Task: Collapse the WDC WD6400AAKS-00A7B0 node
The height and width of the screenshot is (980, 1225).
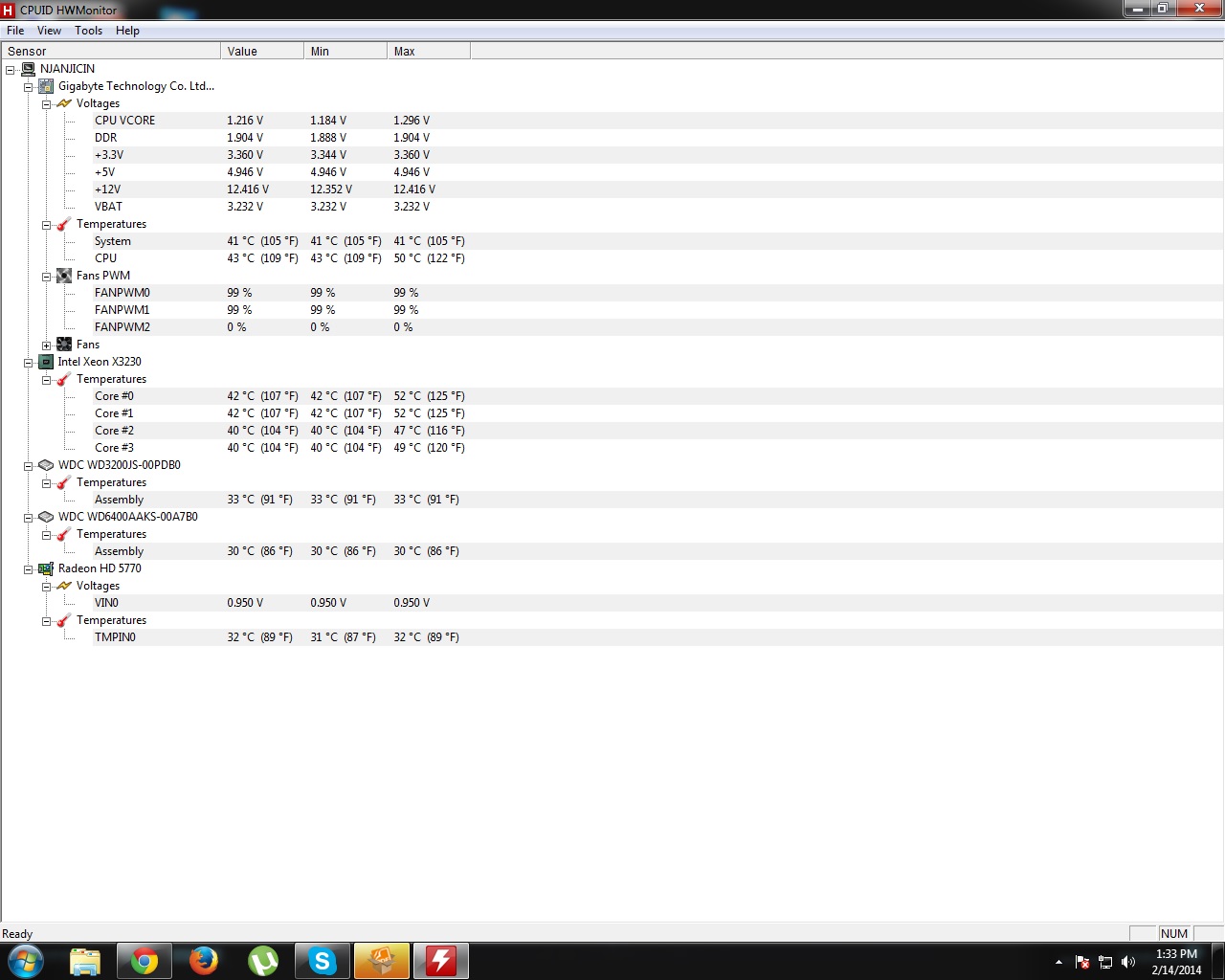Action: click(28, 518)
